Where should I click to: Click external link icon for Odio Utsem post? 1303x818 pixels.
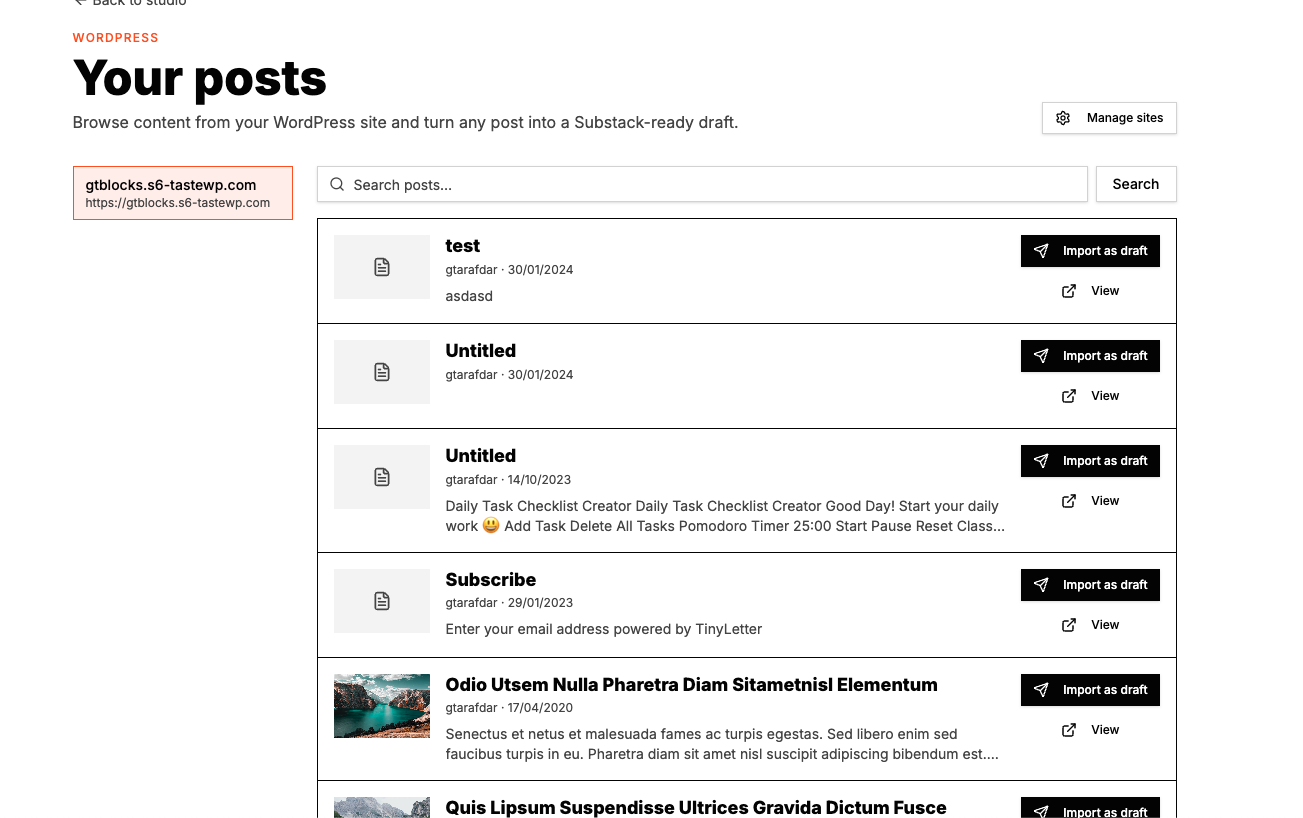point(1069,730)
